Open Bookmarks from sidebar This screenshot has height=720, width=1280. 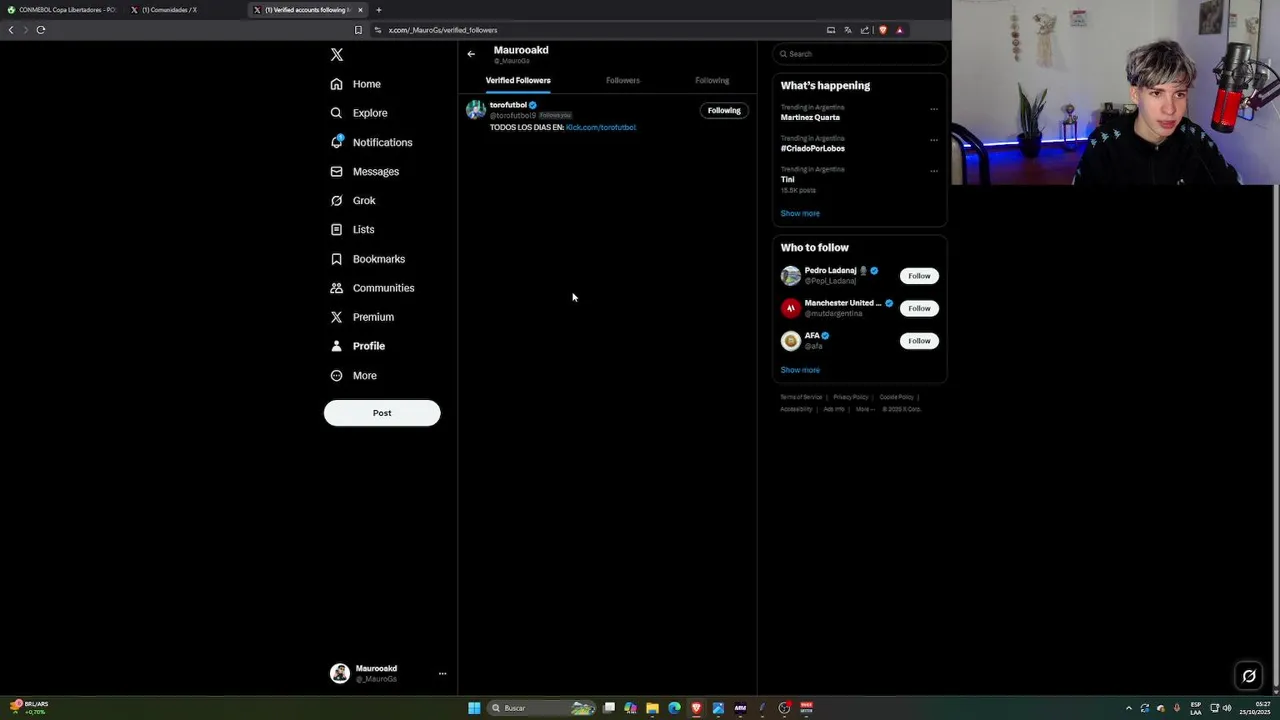[x=368, y=259]
